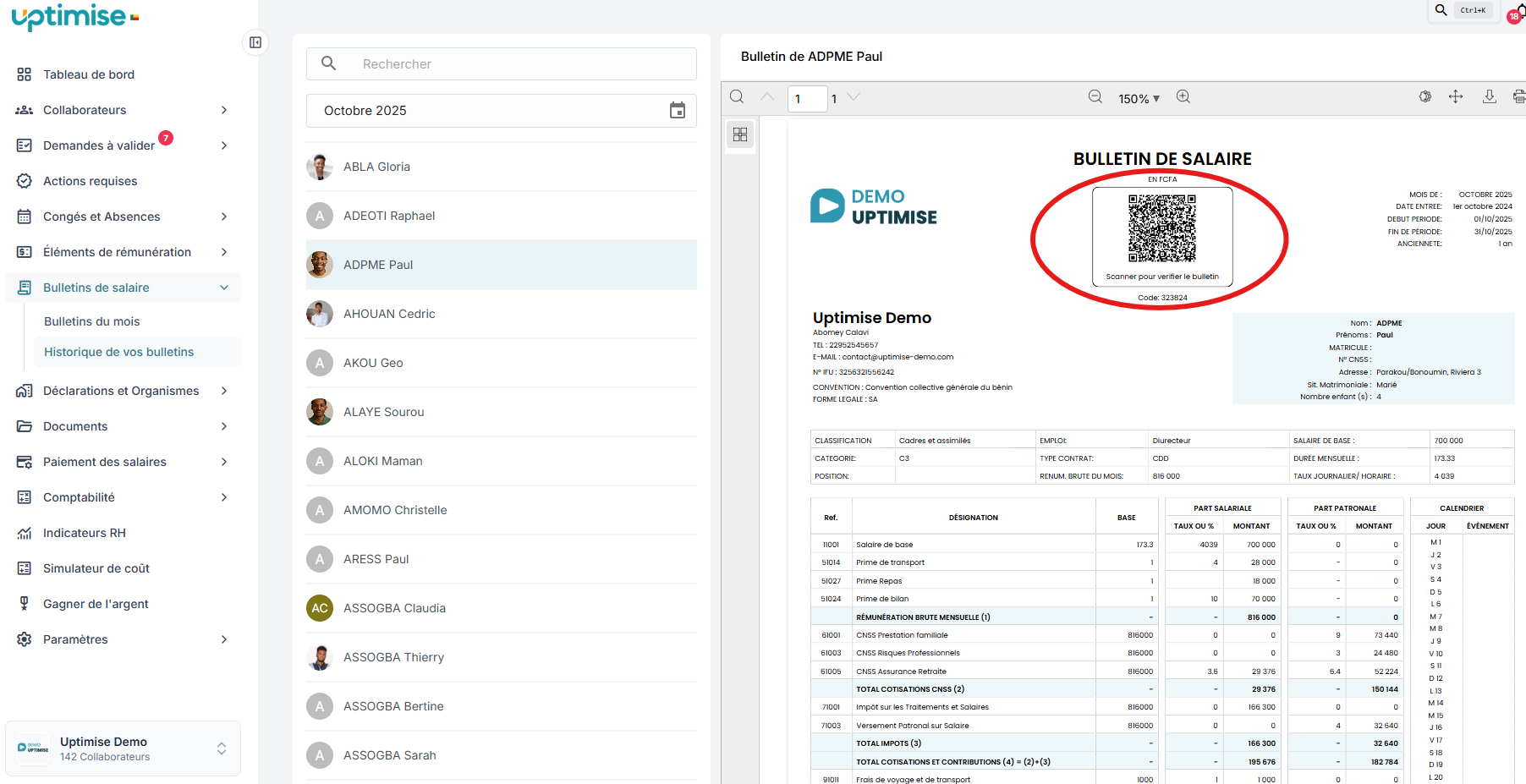
Task: Click the Actions requises badge icon
Action: click(x=25, y=181)
